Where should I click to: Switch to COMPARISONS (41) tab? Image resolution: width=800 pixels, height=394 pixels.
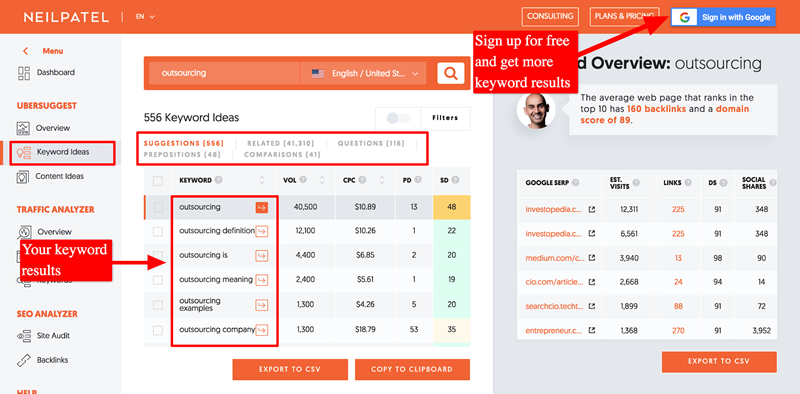pyautogui.click(x=282, y=155)
